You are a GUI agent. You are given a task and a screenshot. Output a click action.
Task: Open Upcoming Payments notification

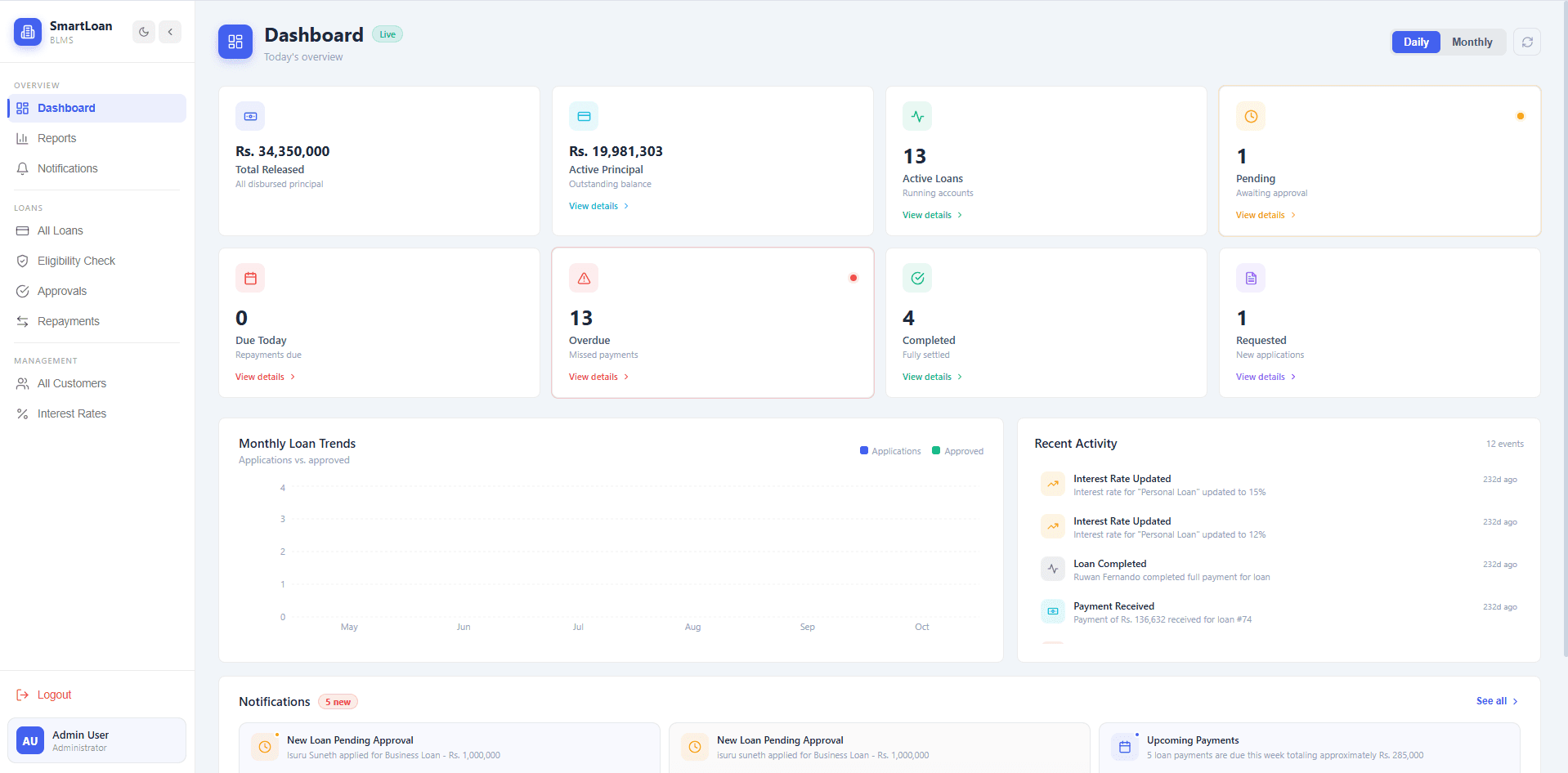(x=1310, y=747)
